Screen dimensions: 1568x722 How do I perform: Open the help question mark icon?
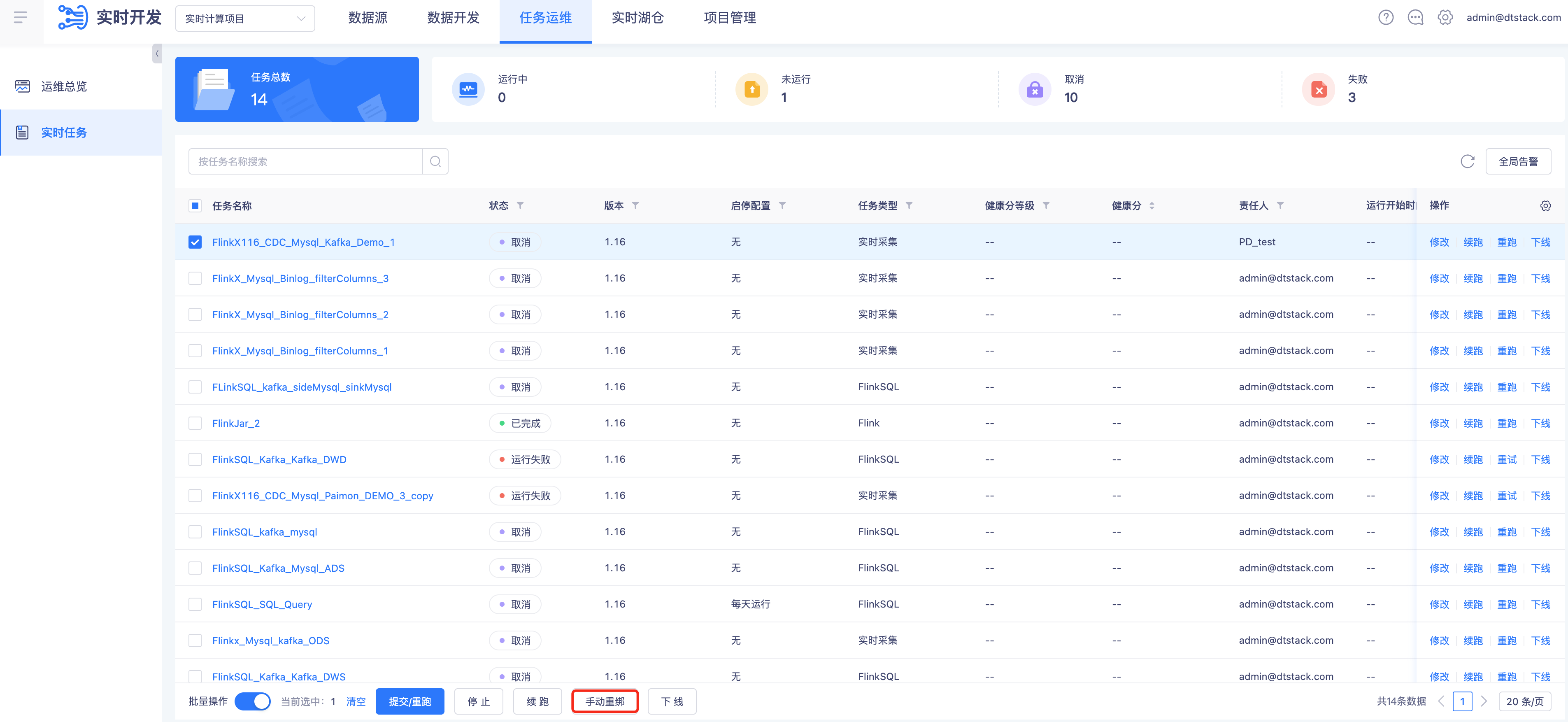1386,18
